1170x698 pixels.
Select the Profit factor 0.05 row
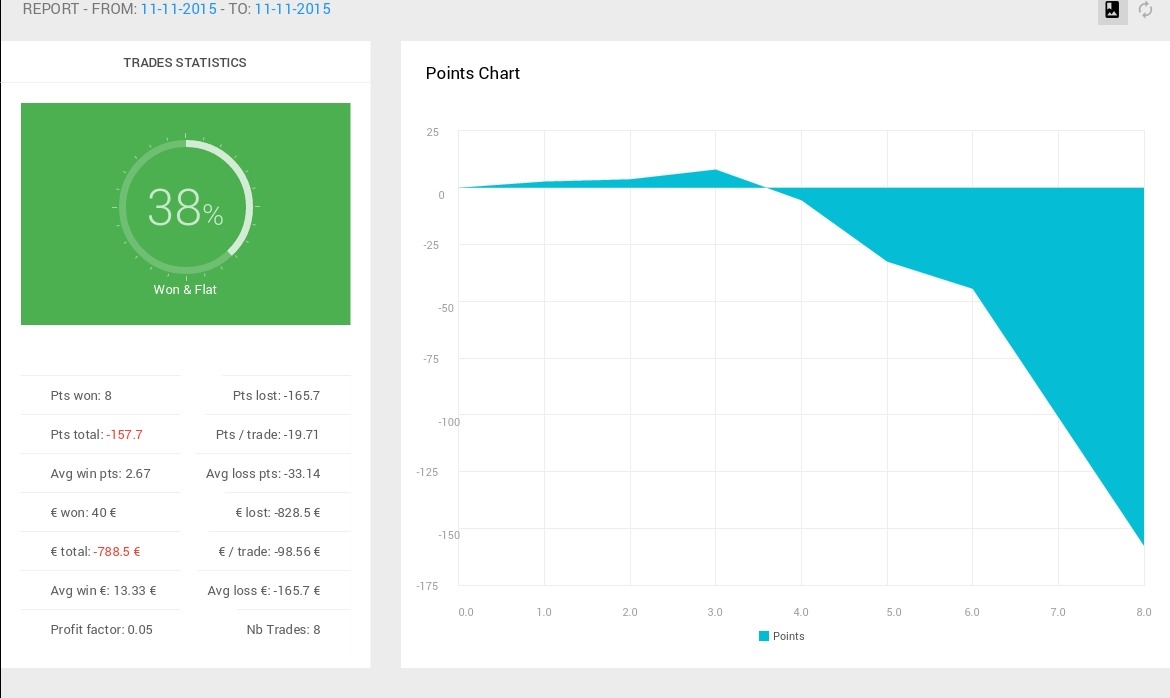[101, 629]
